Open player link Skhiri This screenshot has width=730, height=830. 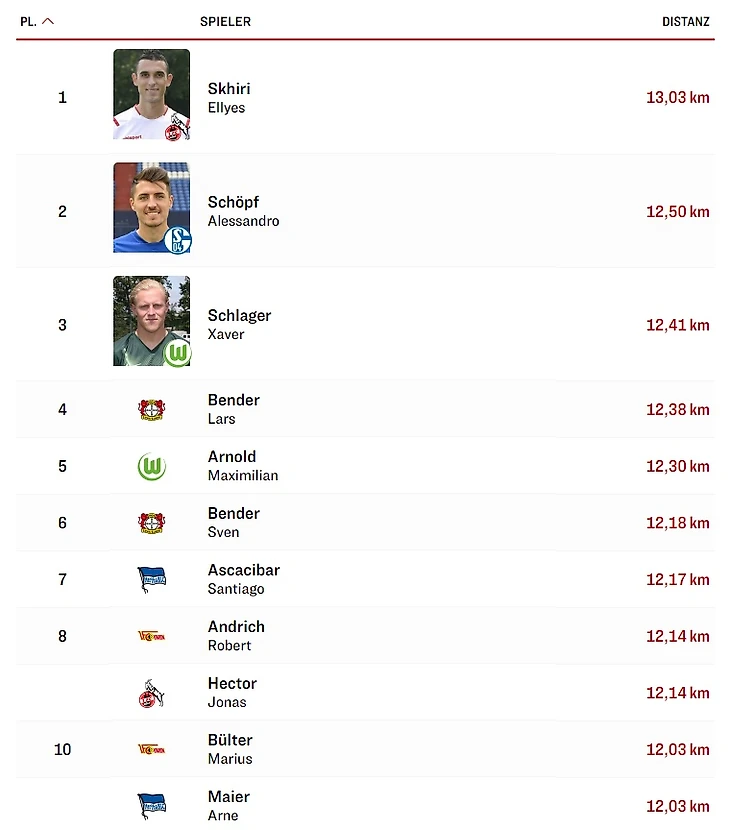tap(229, 89)
